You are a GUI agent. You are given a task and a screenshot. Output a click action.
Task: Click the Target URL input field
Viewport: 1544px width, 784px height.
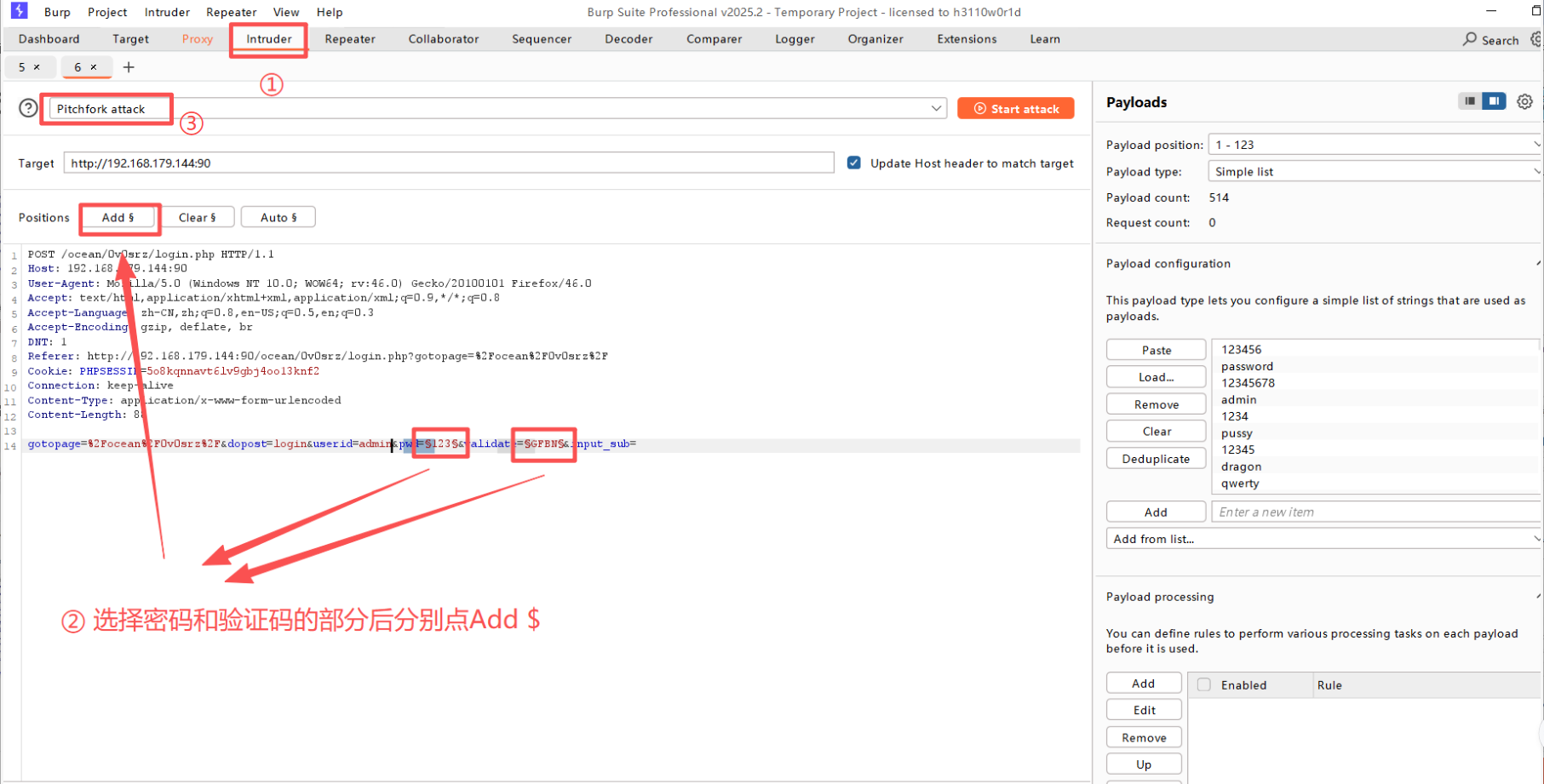[x=449, y=163]
